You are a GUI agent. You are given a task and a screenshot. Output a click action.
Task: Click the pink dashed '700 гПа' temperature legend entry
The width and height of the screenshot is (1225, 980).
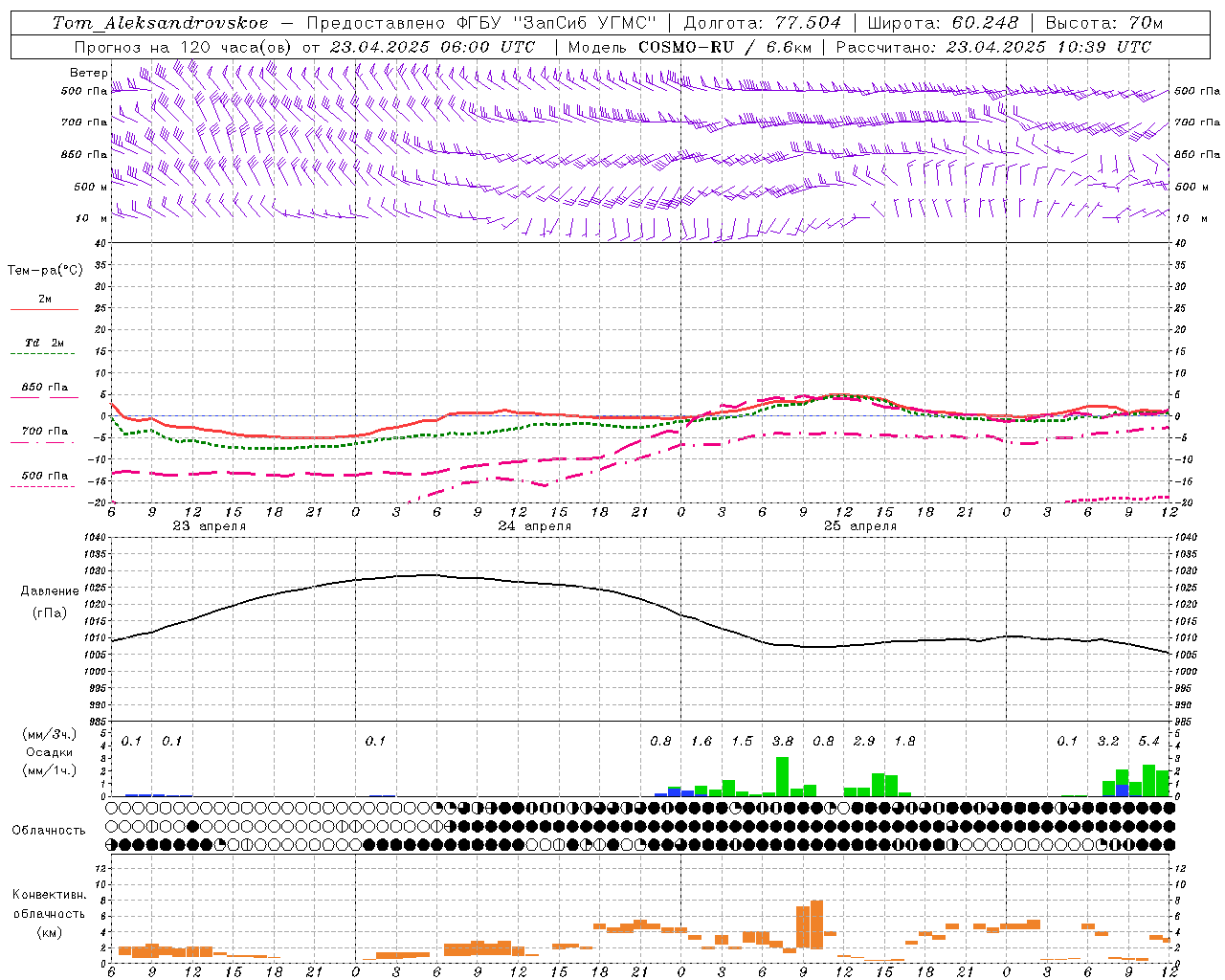[44, 435]
